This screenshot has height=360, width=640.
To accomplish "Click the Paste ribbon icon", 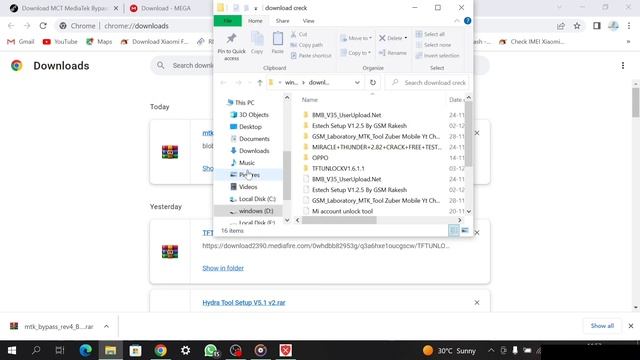I will coord(278,43).
